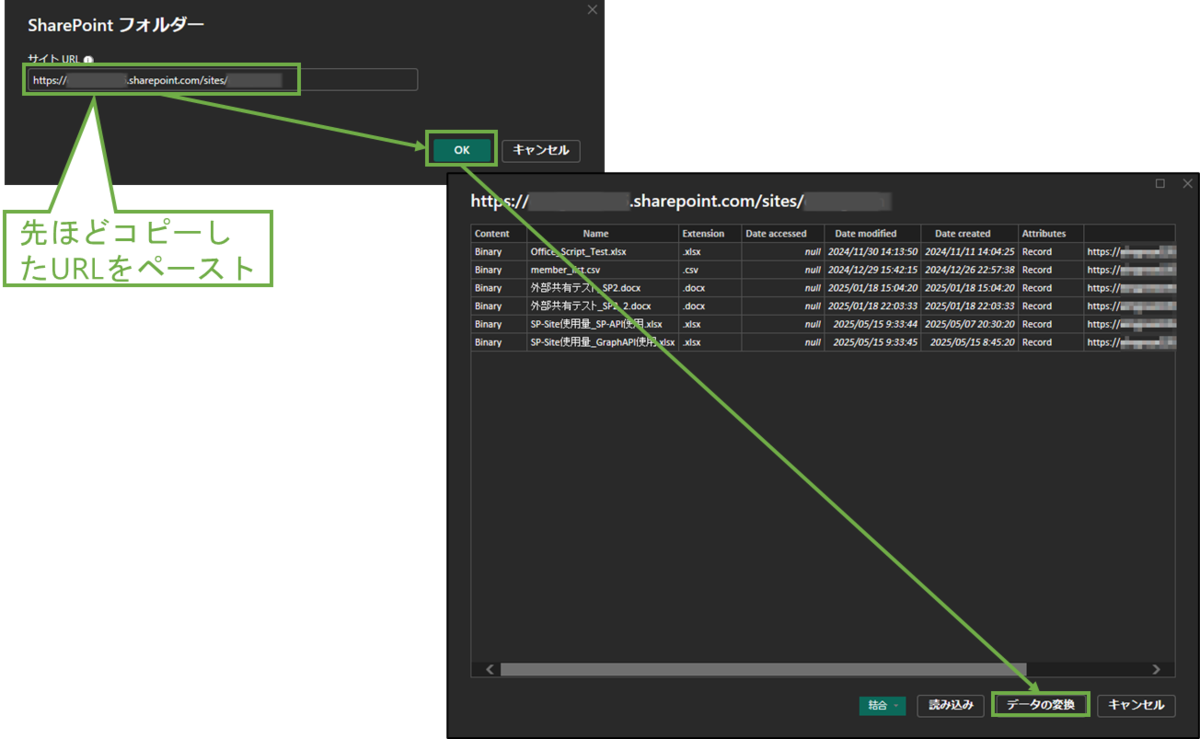The height and width of the screenshot is (739, 1200).
Task: Click Binary in the member_list.csv row
Action: pos(499,270)
